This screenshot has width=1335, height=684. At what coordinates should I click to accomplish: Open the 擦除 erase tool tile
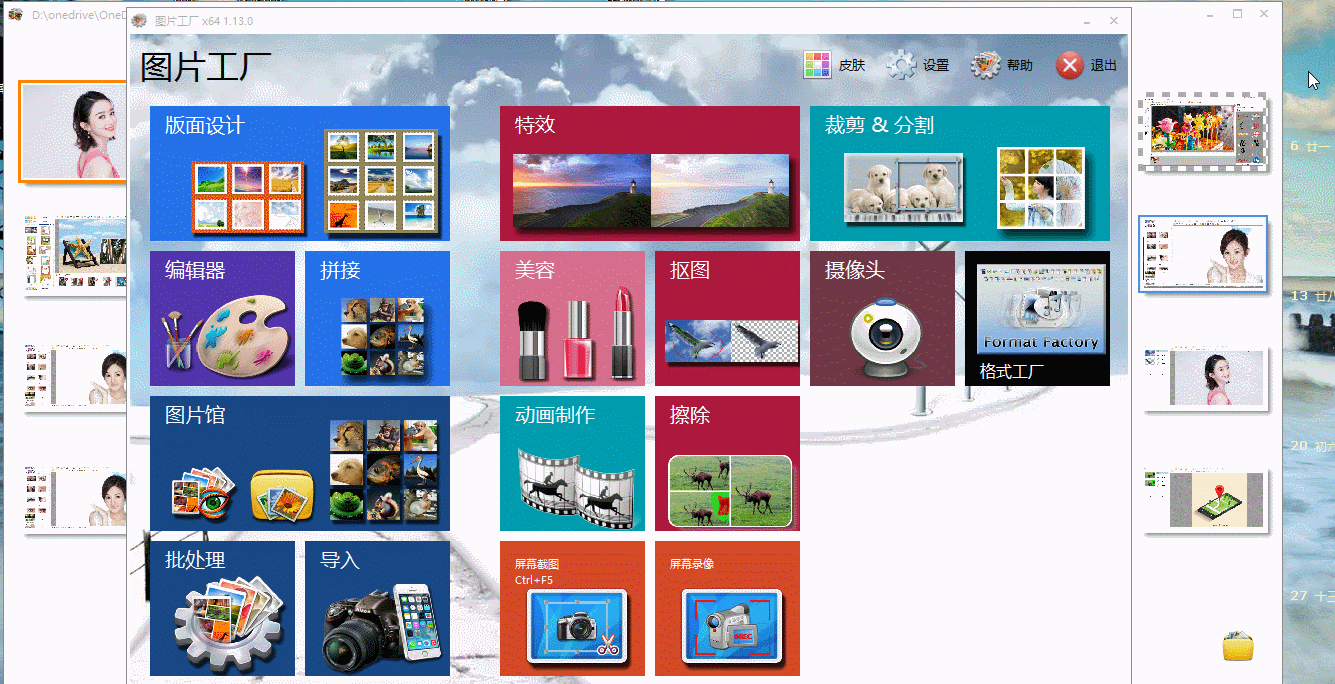(727, 463)
